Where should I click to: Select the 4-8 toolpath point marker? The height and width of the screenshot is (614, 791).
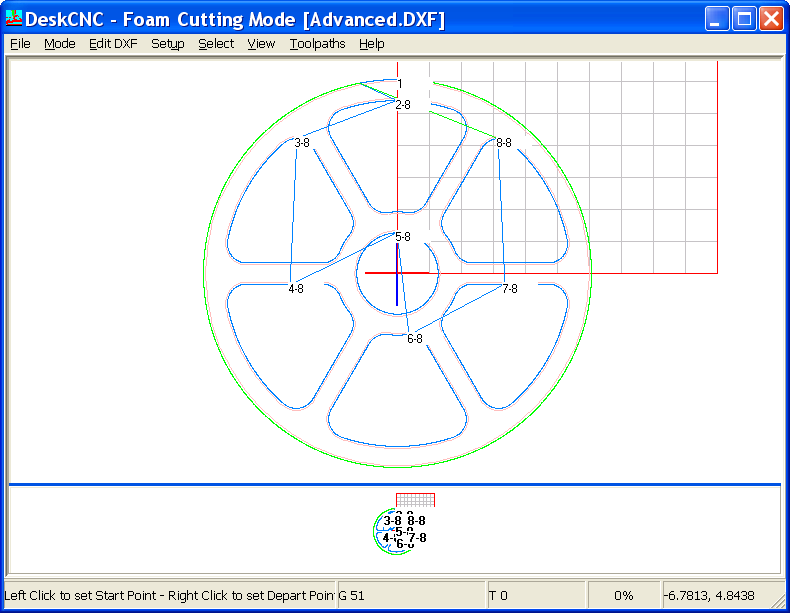(x=296, y=289)
